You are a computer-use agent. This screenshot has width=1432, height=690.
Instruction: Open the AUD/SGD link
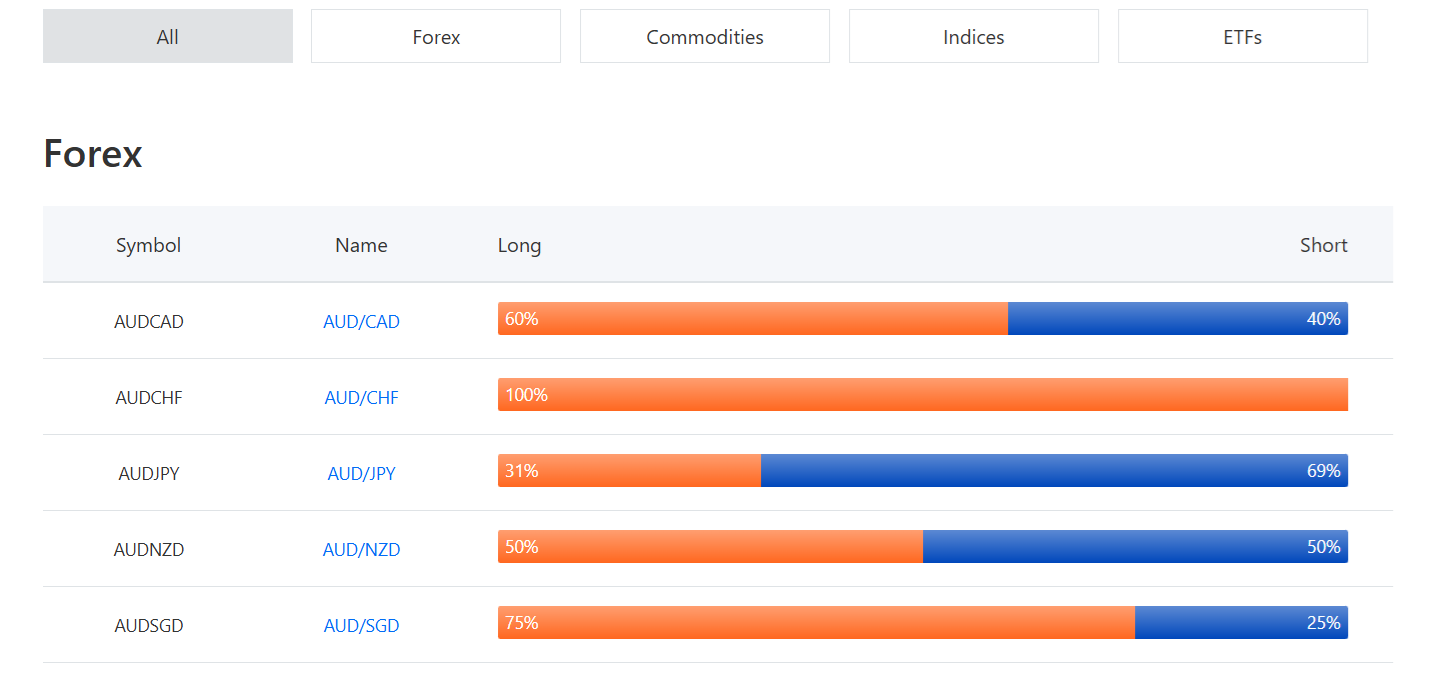tap(361, 626)
